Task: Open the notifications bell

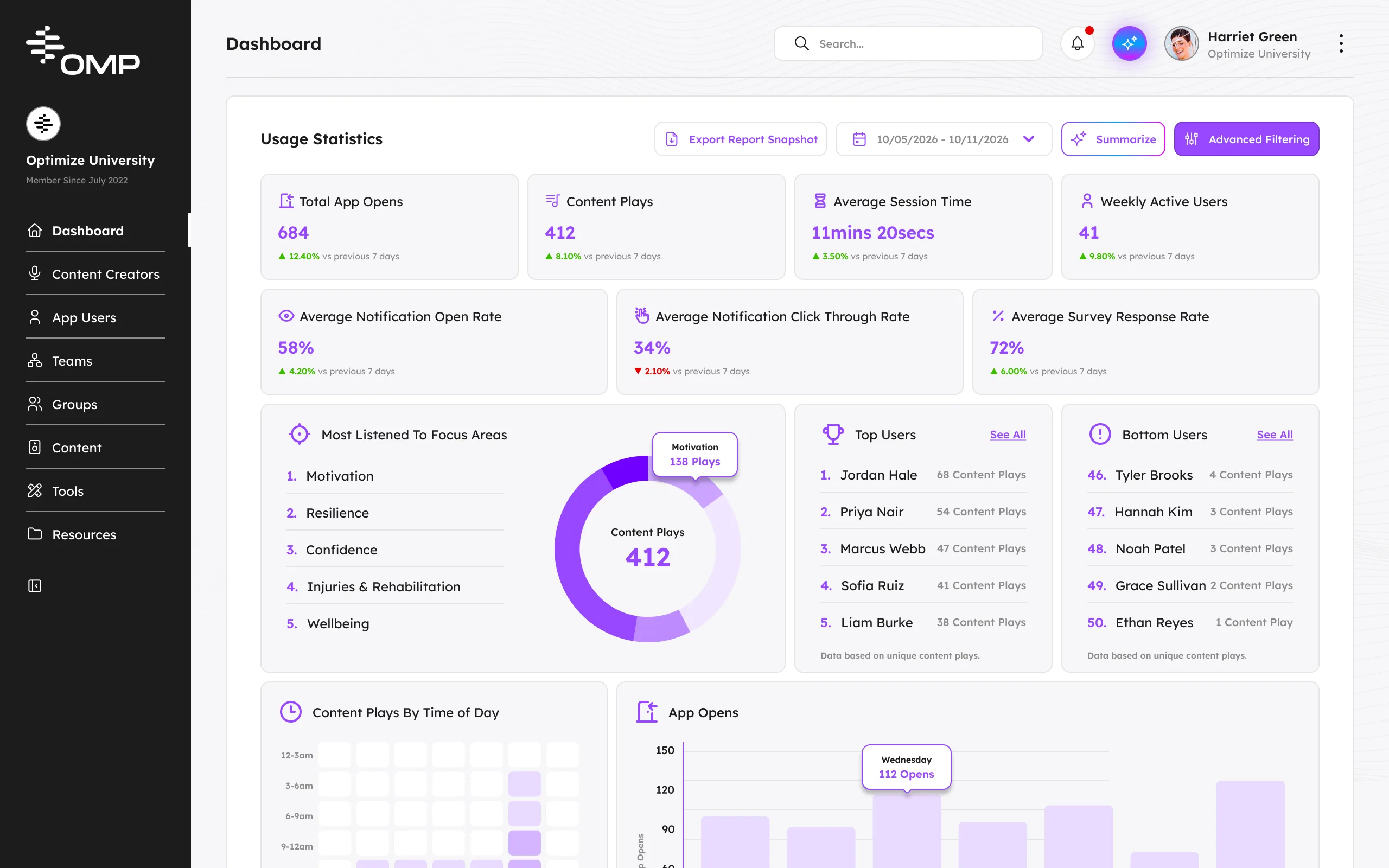Action: (x=1078, y=43)
